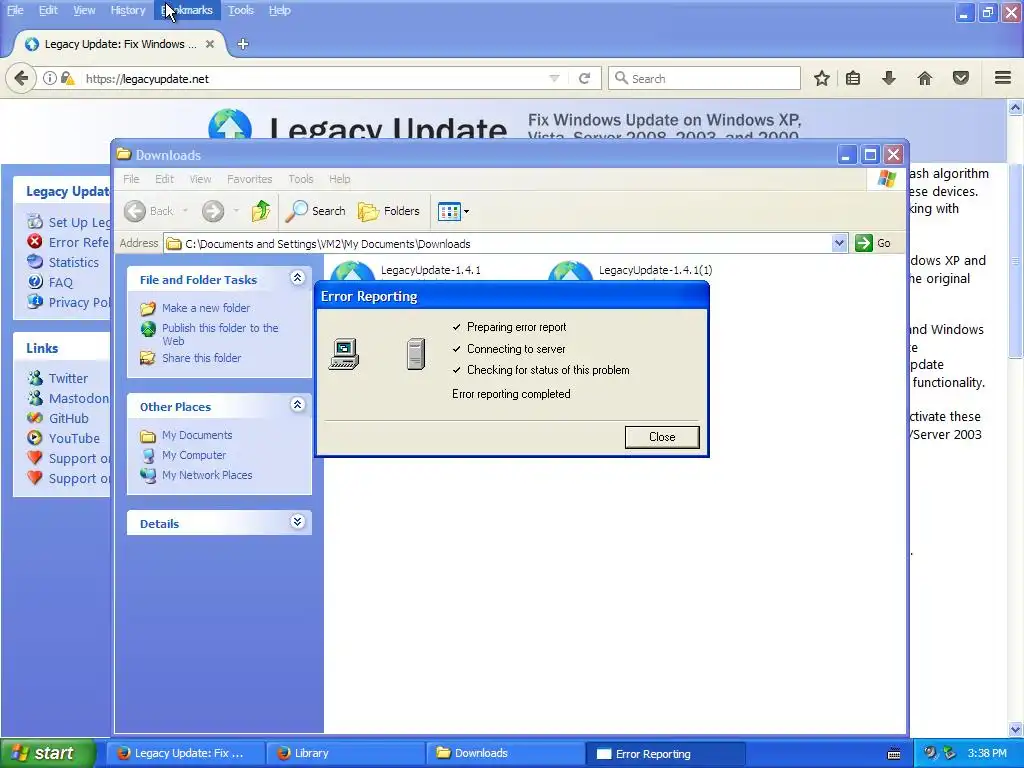
Task: Click Publish this folder to the Web
Action: pyautogui.click(x=220, y=334)
